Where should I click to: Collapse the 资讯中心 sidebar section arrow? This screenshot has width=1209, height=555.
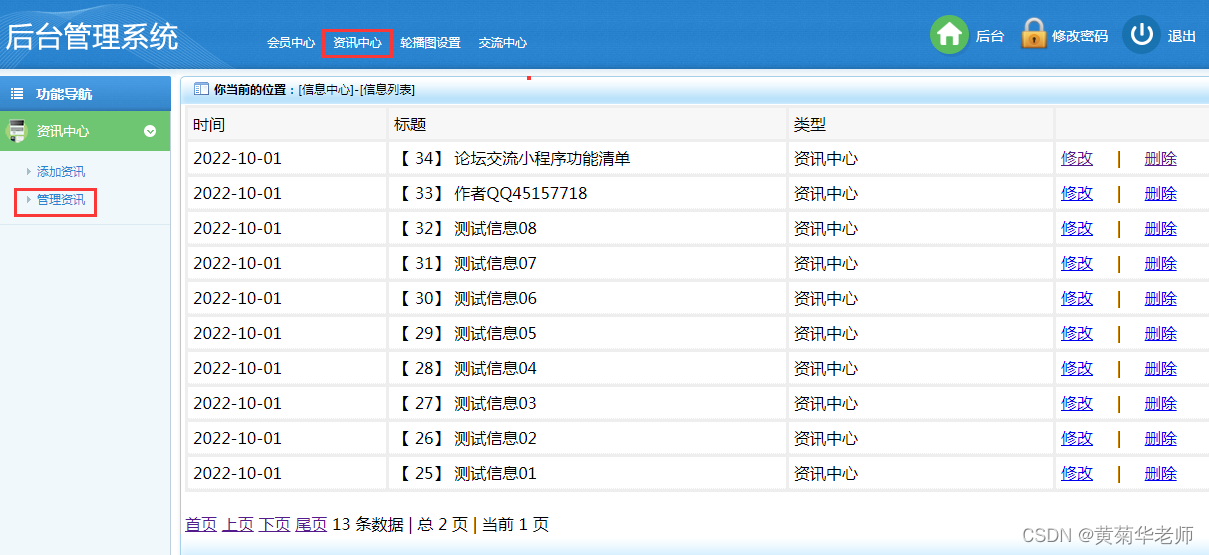pos(150,131)
